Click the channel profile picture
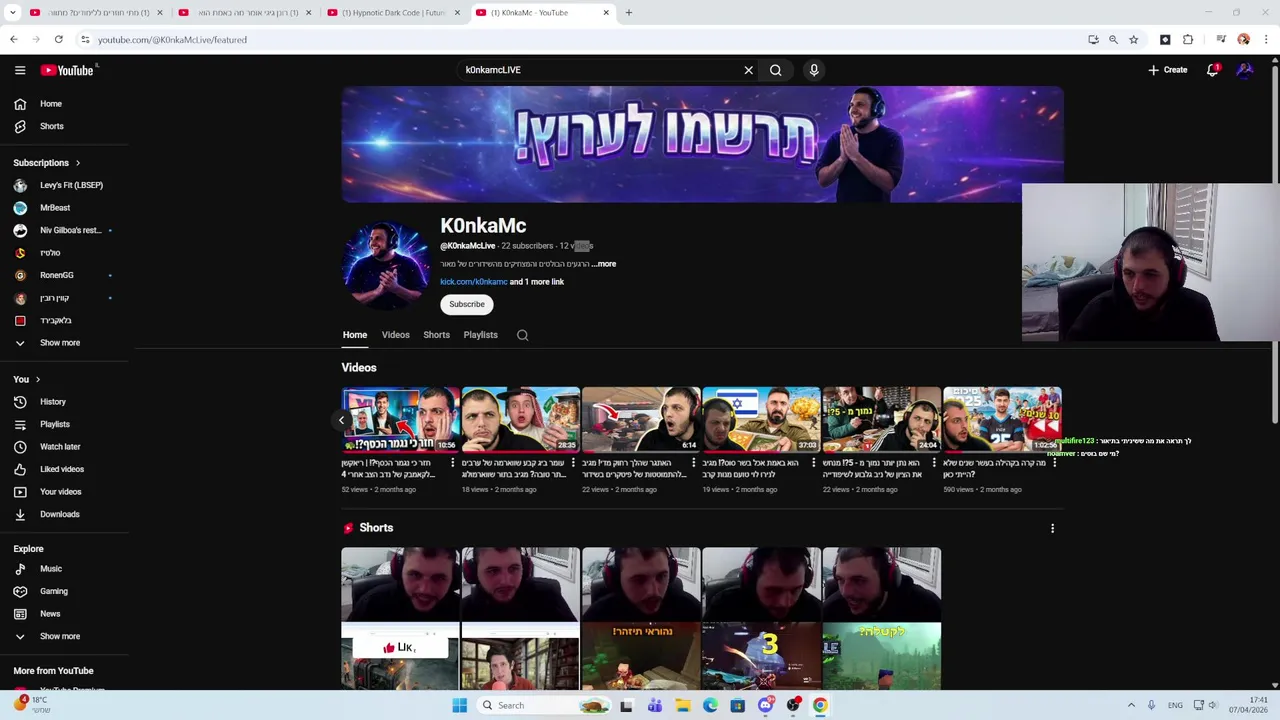 [385, 265]
